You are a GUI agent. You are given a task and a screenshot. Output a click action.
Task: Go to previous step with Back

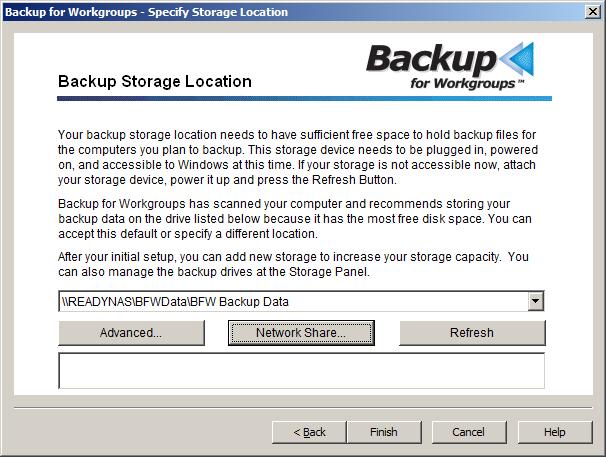309,432
